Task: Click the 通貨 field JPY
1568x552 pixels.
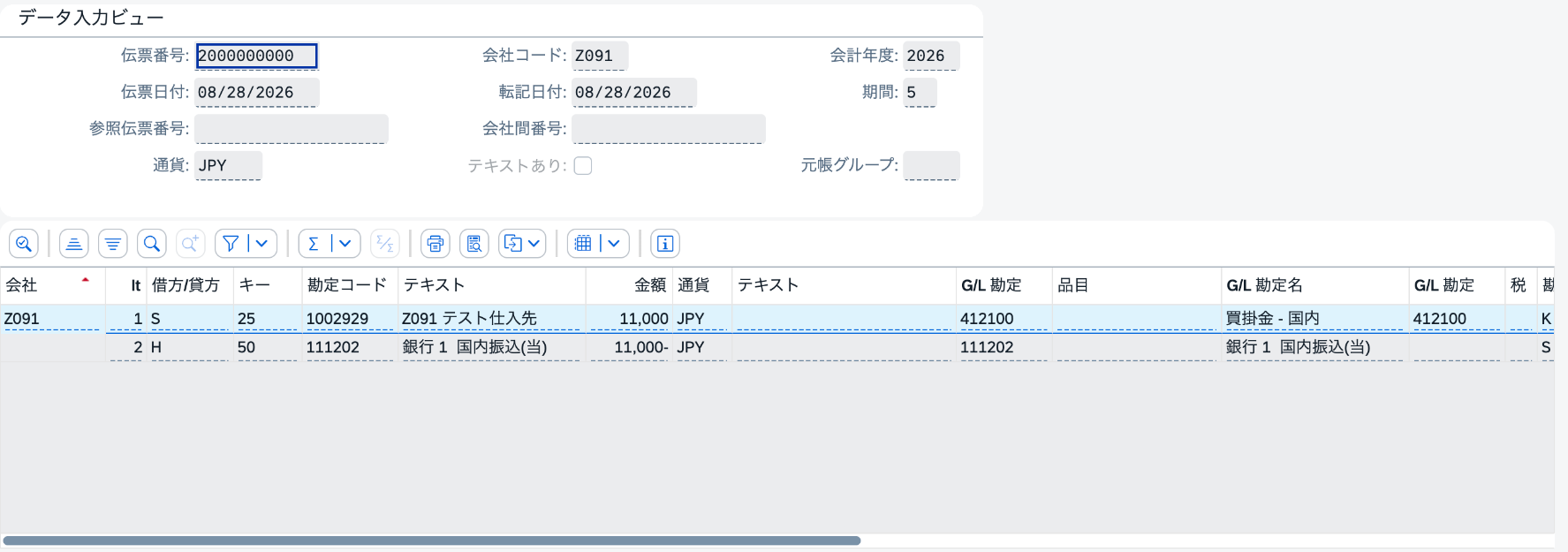Action: click(x=228, y=166)
